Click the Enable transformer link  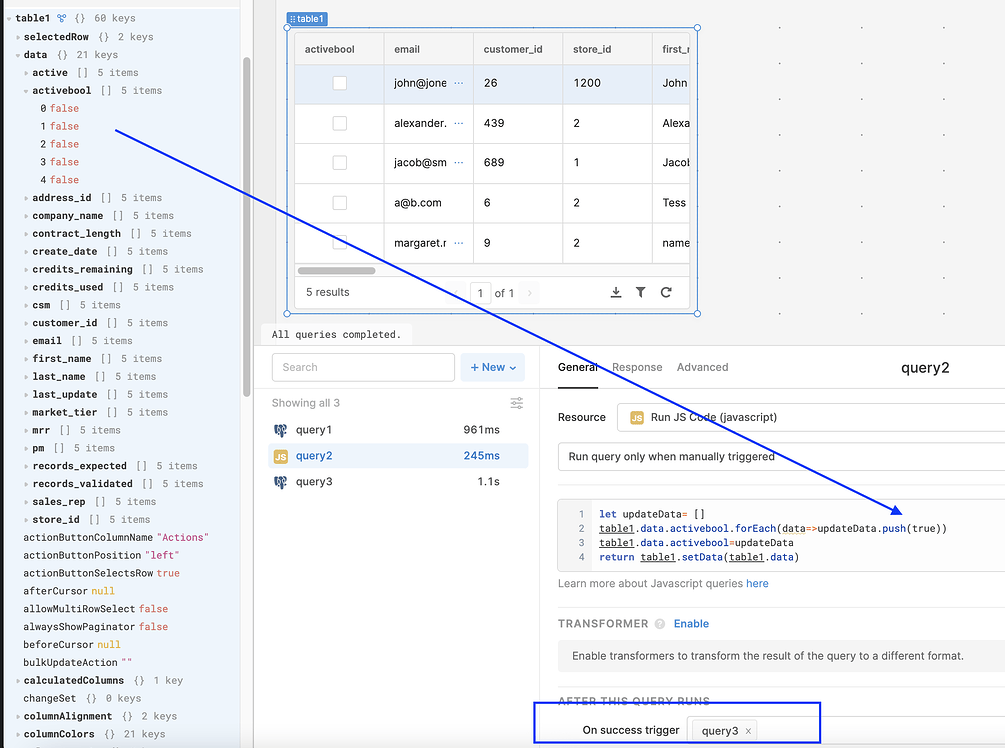691,624
